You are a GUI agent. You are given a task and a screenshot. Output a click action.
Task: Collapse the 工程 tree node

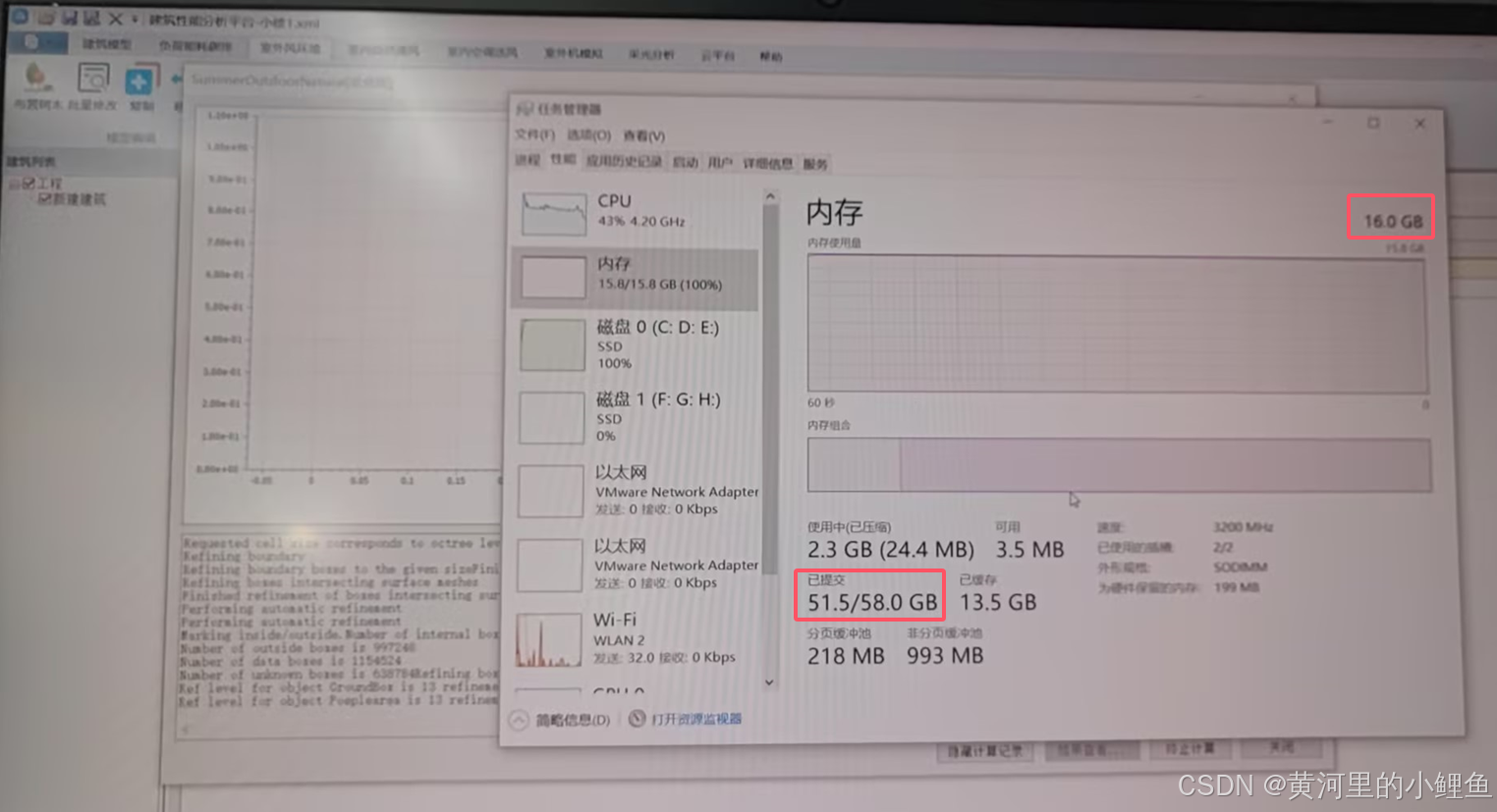(15, 183)
